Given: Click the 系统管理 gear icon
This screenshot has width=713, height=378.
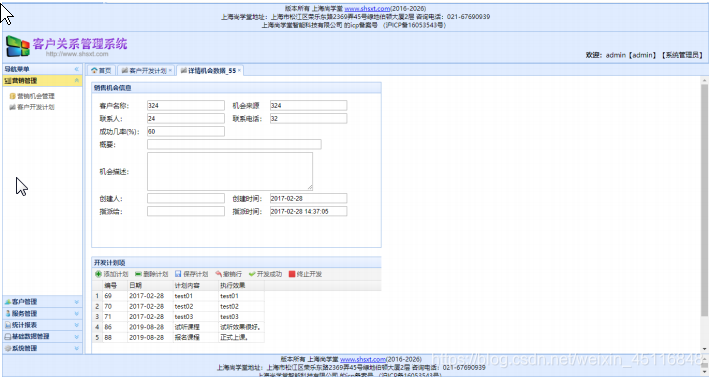Looking at the screenshot, I should 8,348.
